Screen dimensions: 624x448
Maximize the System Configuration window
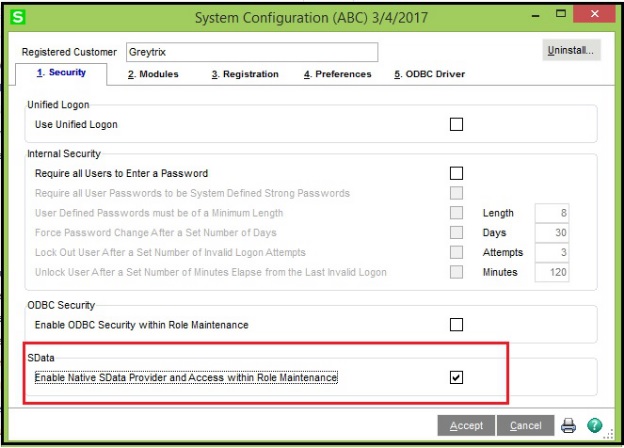pos(561,14)
